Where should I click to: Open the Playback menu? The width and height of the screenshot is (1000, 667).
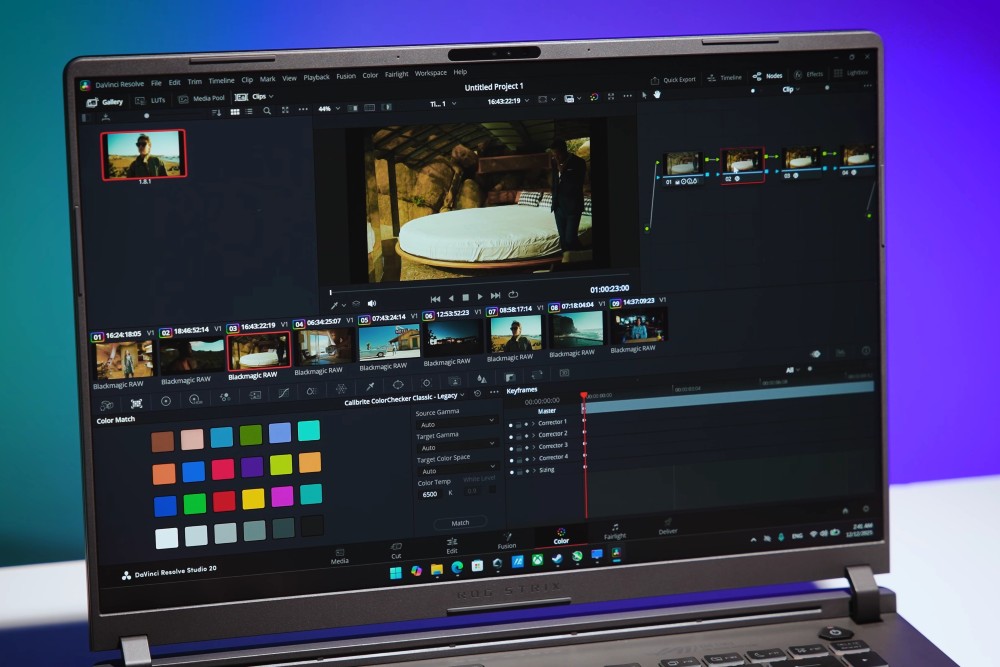(316, 77)
